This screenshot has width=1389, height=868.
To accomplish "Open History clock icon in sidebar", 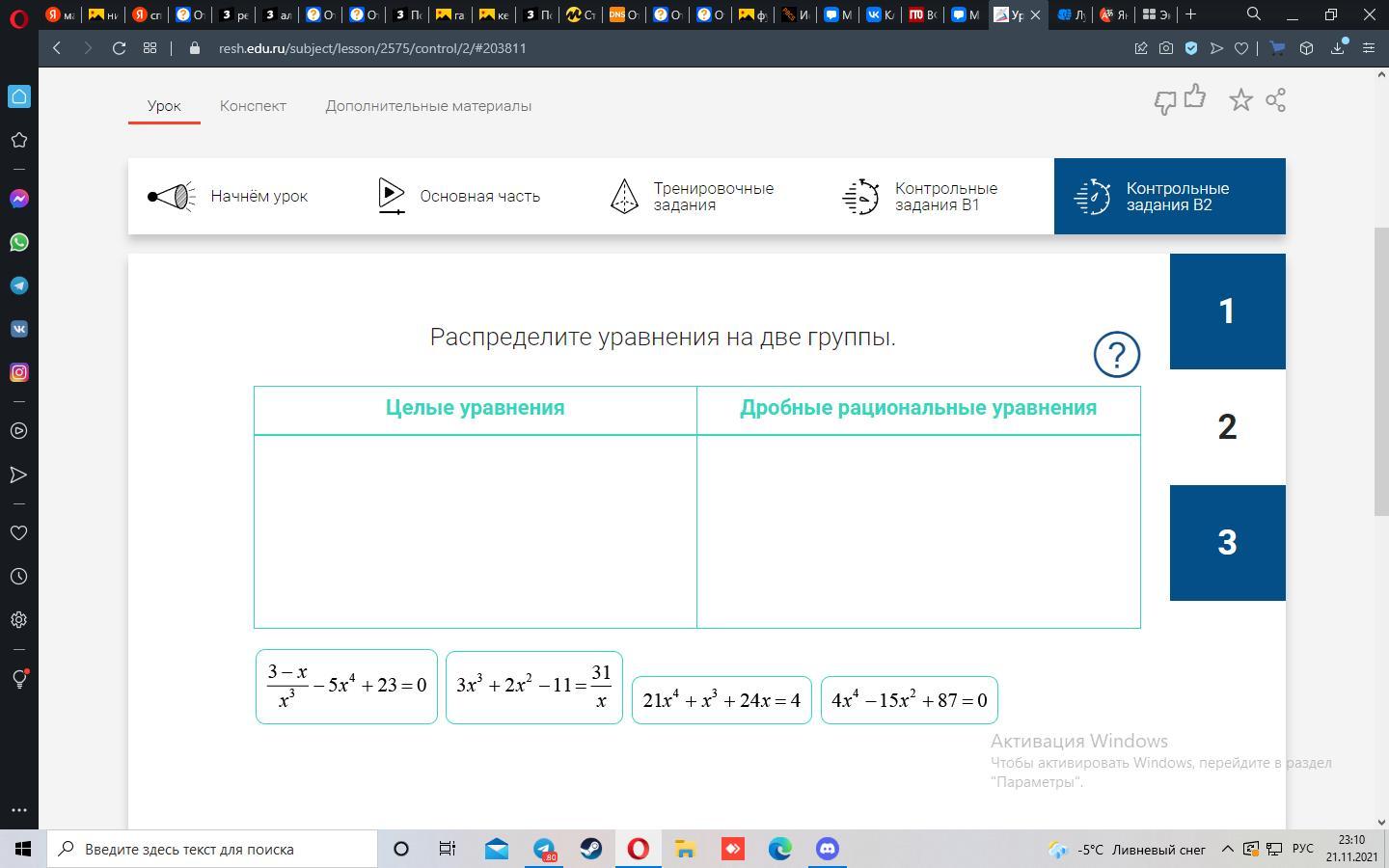I will [19, 577].
